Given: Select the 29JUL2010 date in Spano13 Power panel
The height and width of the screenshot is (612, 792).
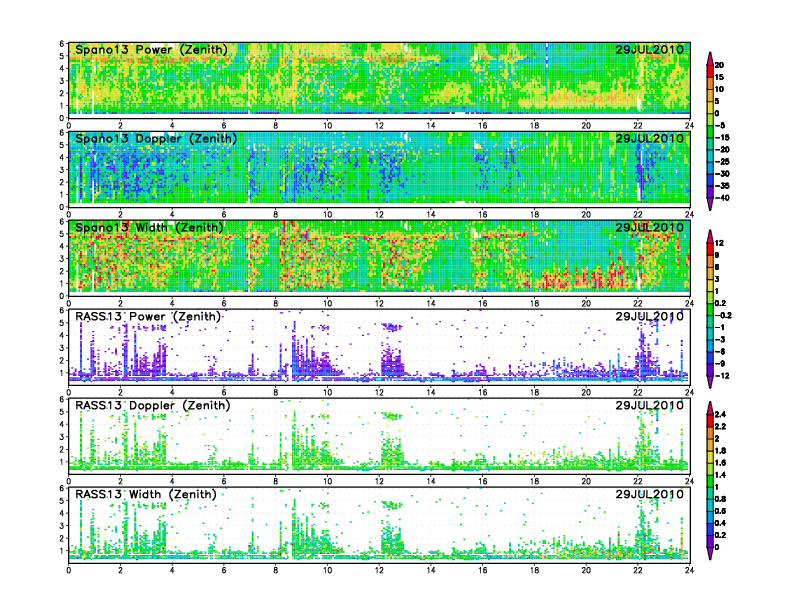Looking at the screenshot, I should [650, 49].
